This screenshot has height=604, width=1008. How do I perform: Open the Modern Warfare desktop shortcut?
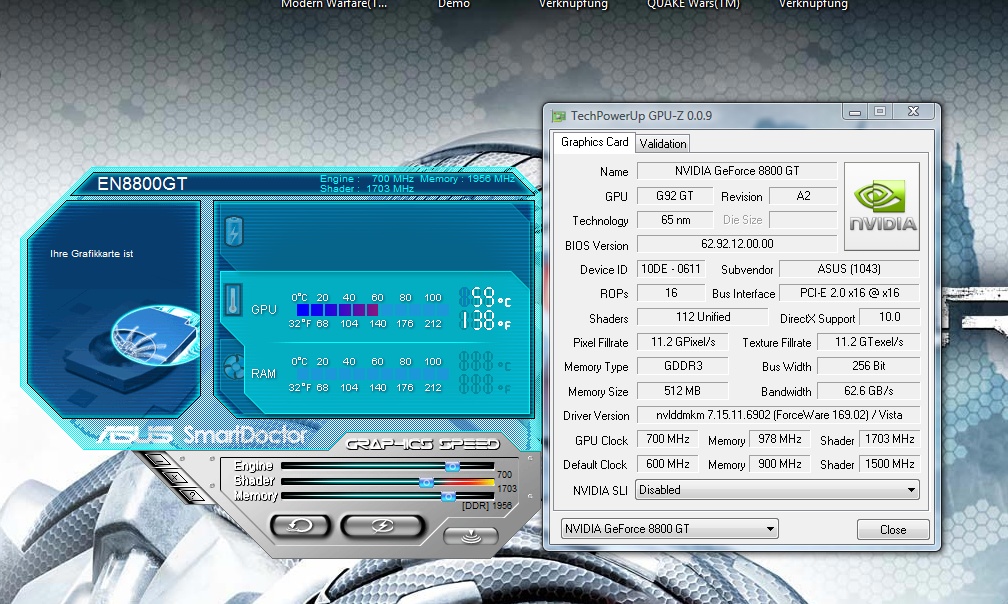pos(334,4)
